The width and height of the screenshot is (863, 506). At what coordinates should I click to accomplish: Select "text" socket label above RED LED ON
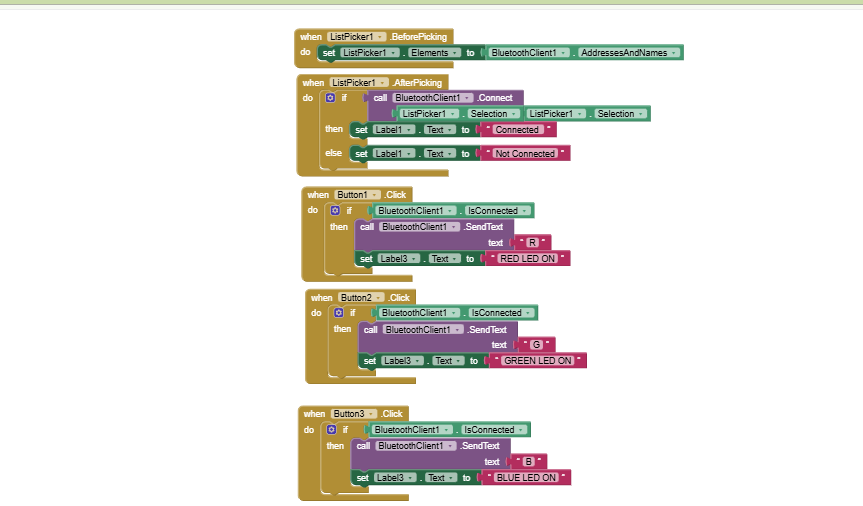click(x=495, y=243)
